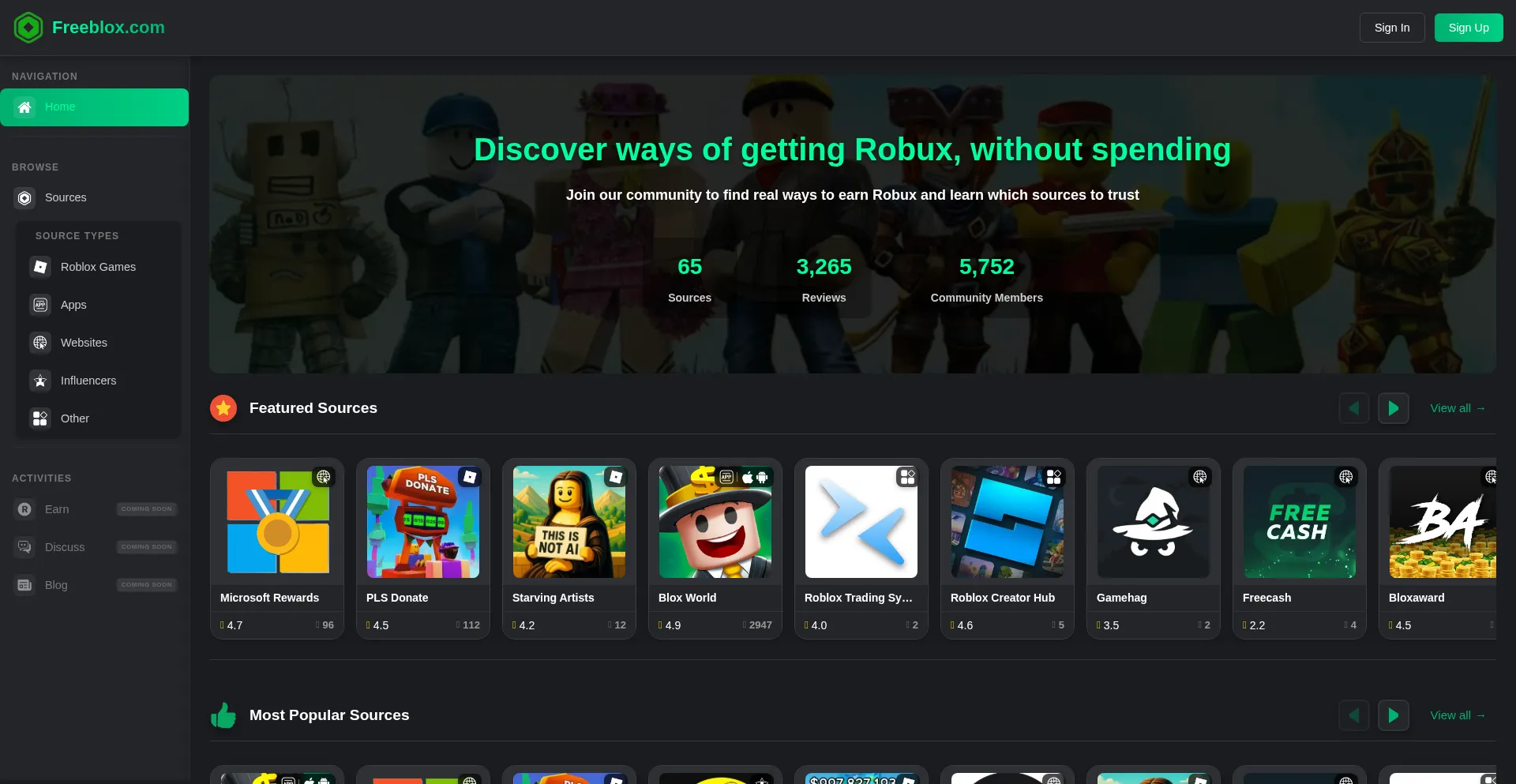This screenshot has width=1516, height=784.
Task: Click the Featured Sources star icon
Action: pos(223,408)
